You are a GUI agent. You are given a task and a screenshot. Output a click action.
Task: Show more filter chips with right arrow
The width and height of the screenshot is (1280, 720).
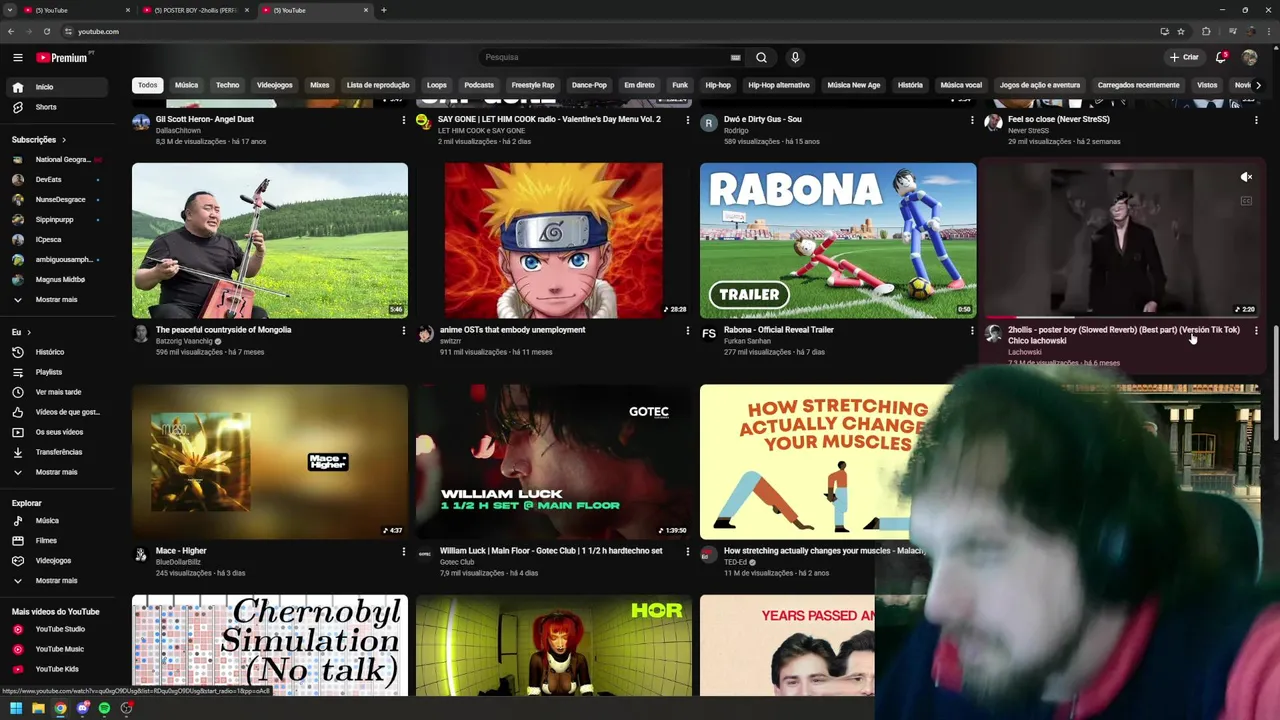[x=1258, y=85]
